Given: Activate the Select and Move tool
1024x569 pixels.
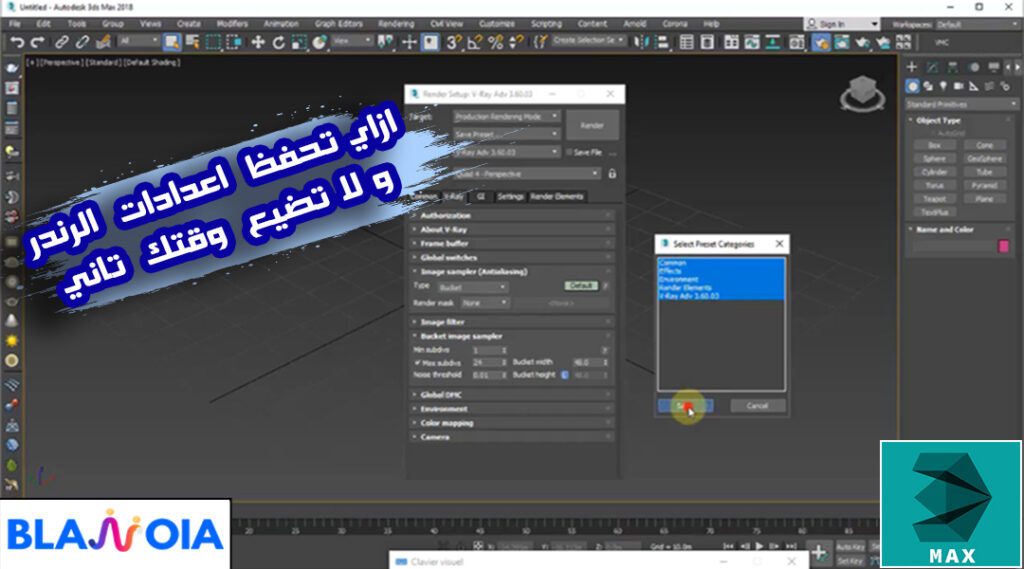Looking at the screenshot, I should tap(258, 42).
